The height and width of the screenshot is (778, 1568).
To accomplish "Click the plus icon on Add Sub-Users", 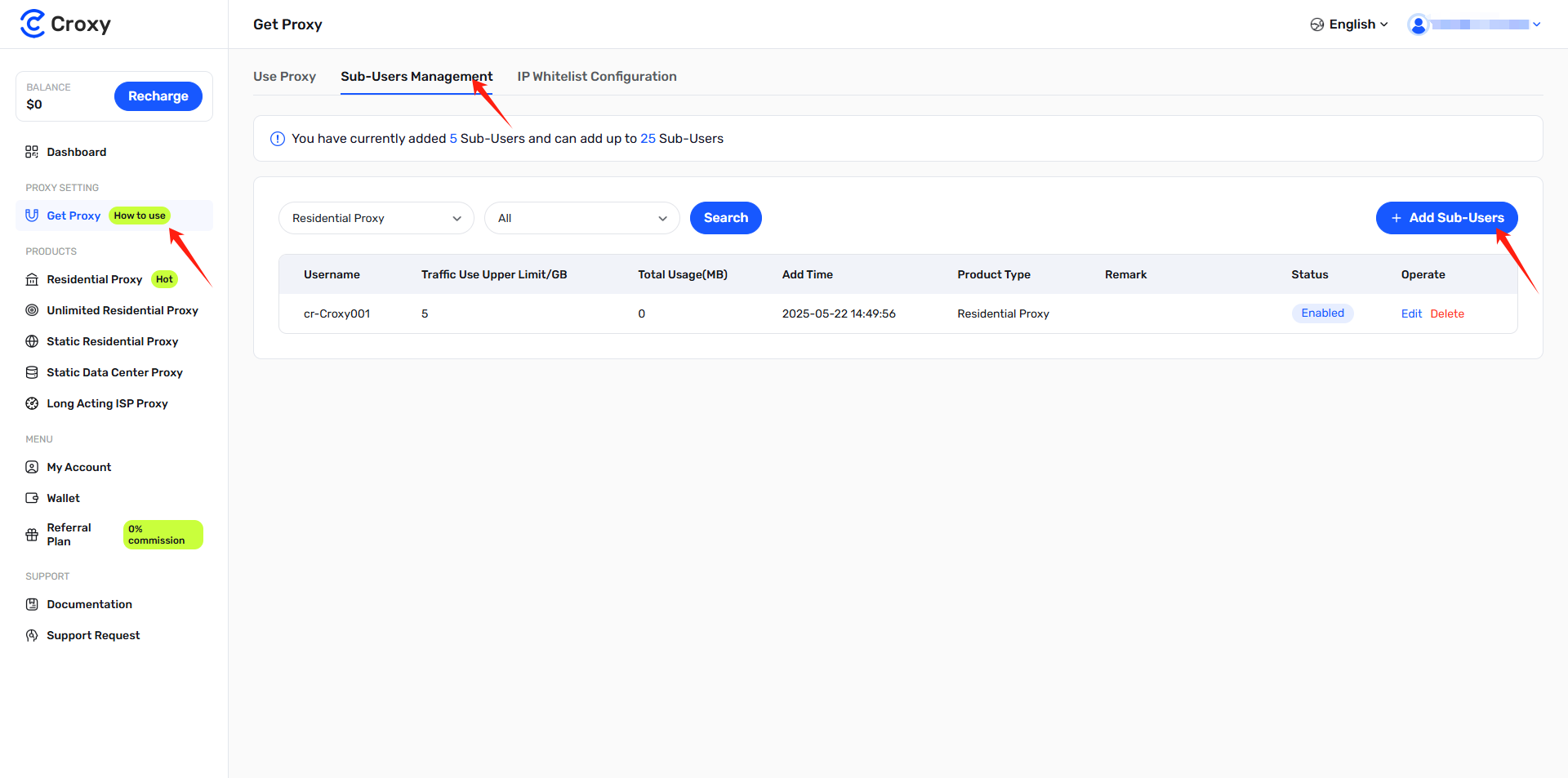I will point(1396,218).
